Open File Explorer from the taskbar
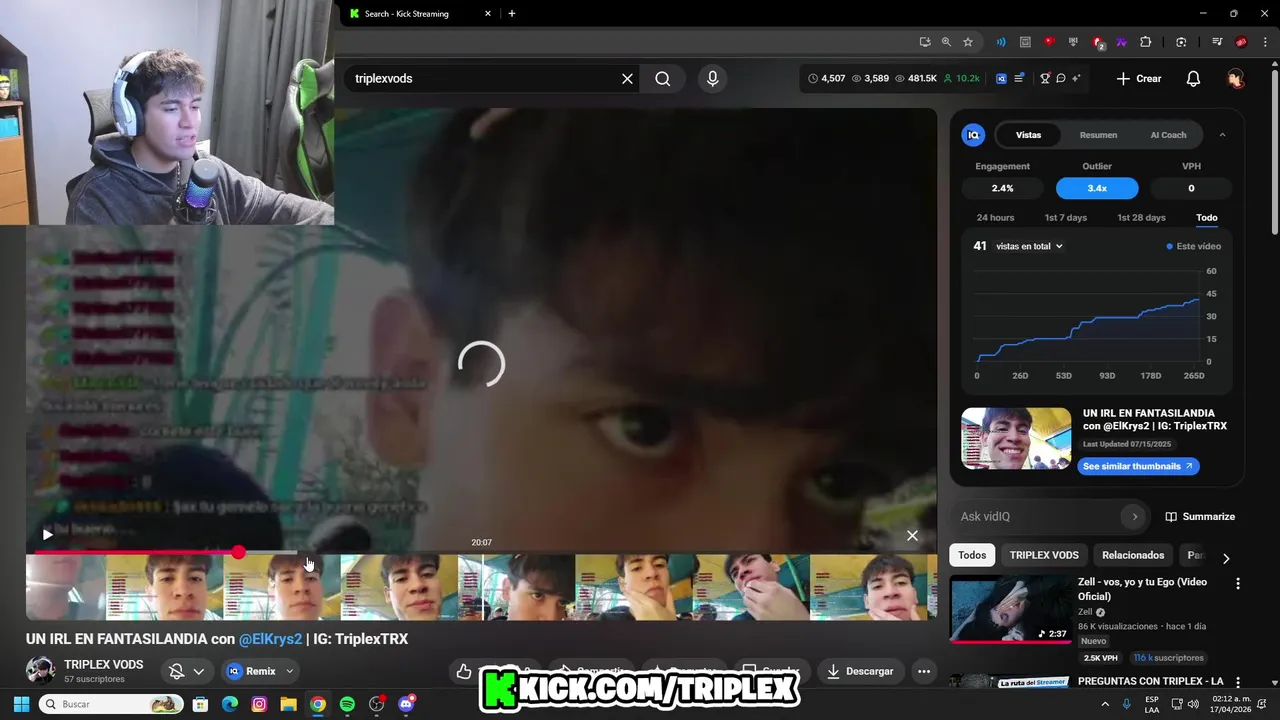 (x=288, y=704)
